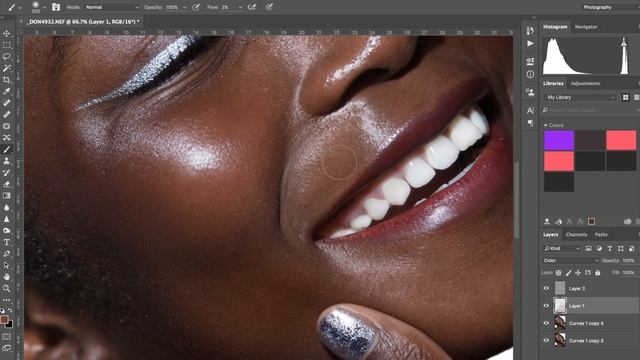The width and height of the screenshot is (640, 360).
Task: Hide Layer 1 with its eye icon
Action: point(546,306)
